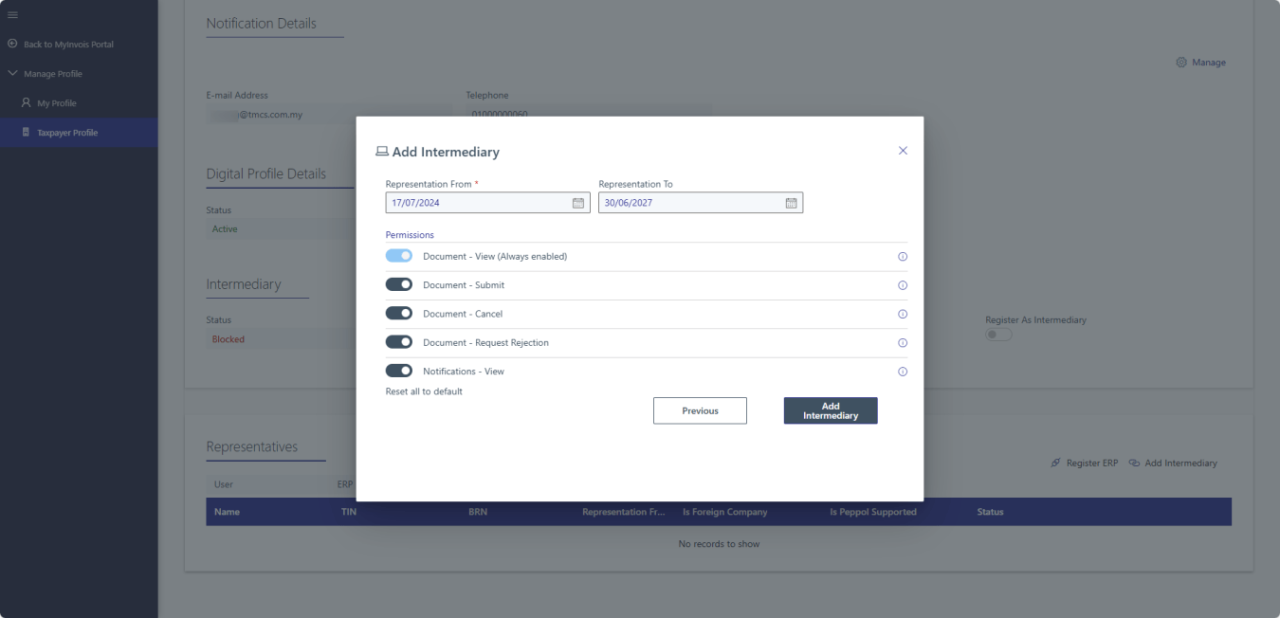Click the Add Intermediary confirm button

point(830,410)
